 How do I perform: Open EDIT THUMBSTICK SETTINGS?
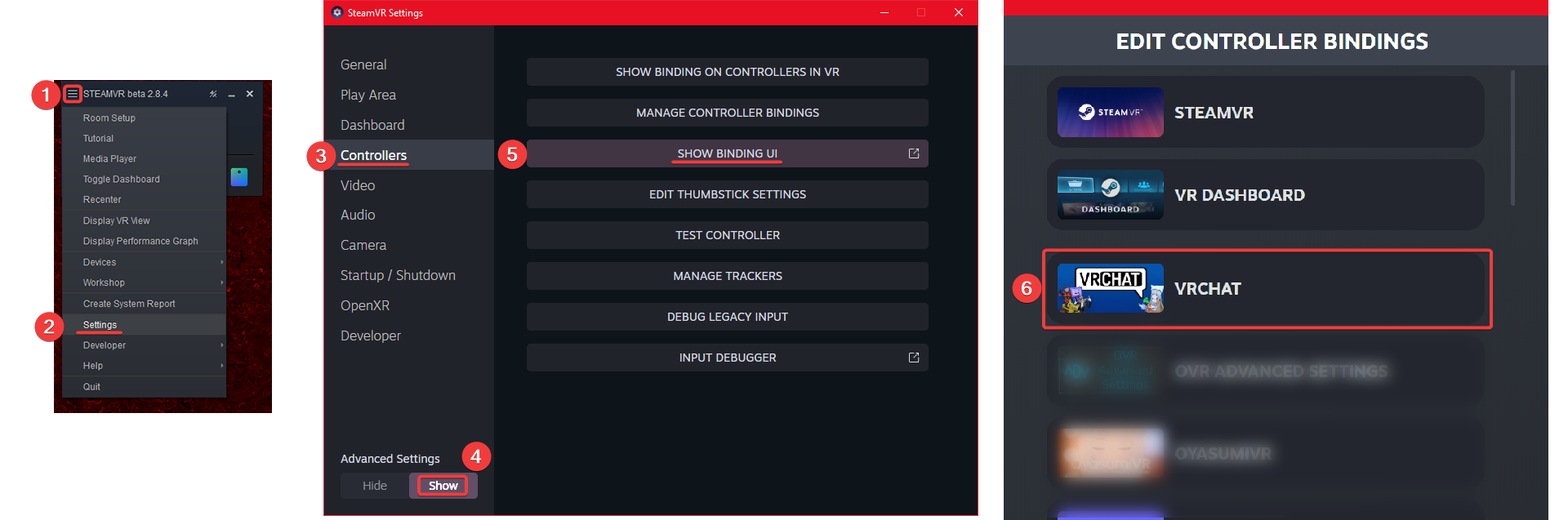[x=727, y=194]
